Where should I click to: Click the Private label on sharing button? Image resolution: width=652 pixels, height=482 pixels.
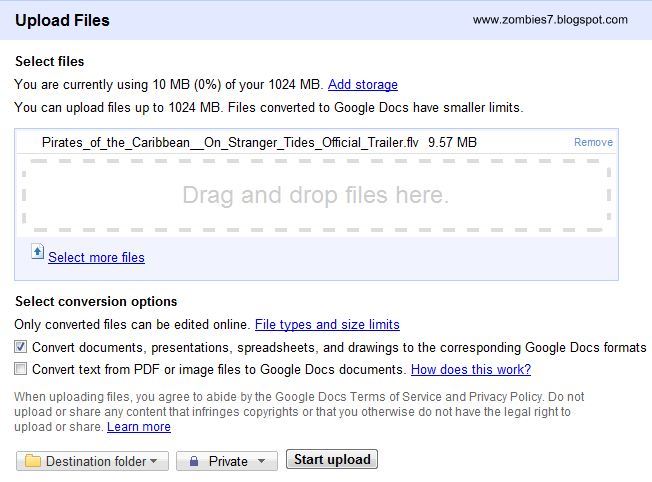point(228,461)
